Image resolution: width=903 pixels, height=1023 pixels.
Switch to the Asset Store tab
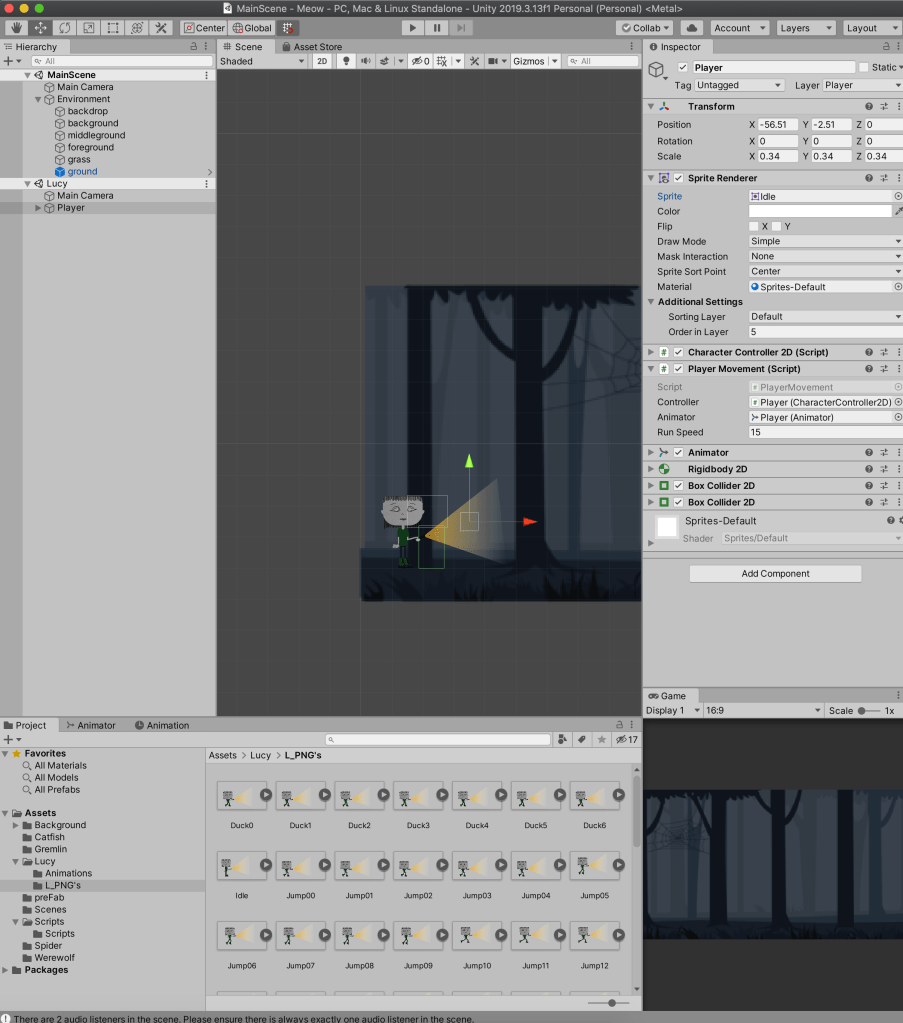pos(311,47)
